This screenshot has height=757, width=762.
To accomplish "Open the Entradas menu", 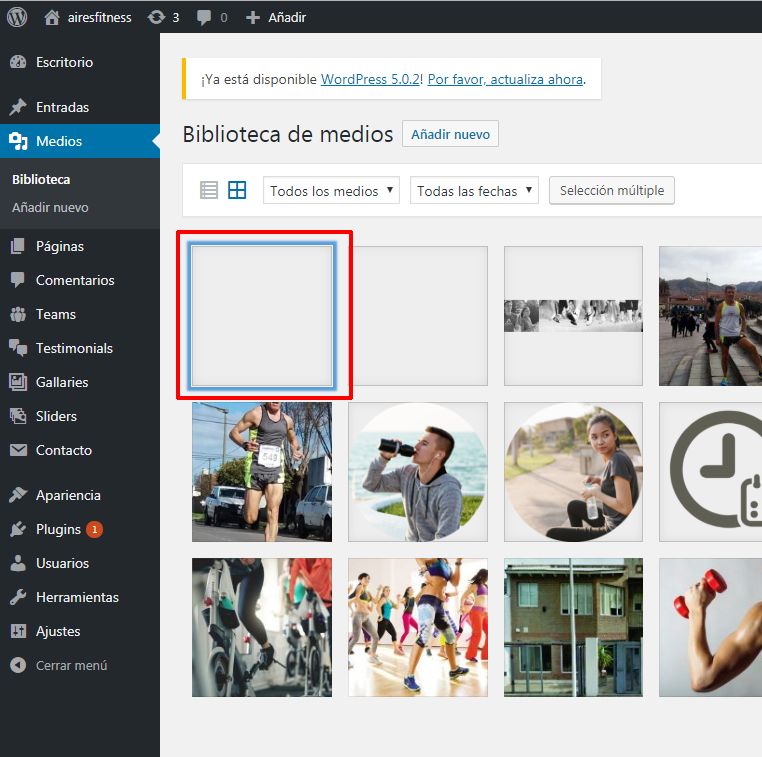I will pos(80,107).
